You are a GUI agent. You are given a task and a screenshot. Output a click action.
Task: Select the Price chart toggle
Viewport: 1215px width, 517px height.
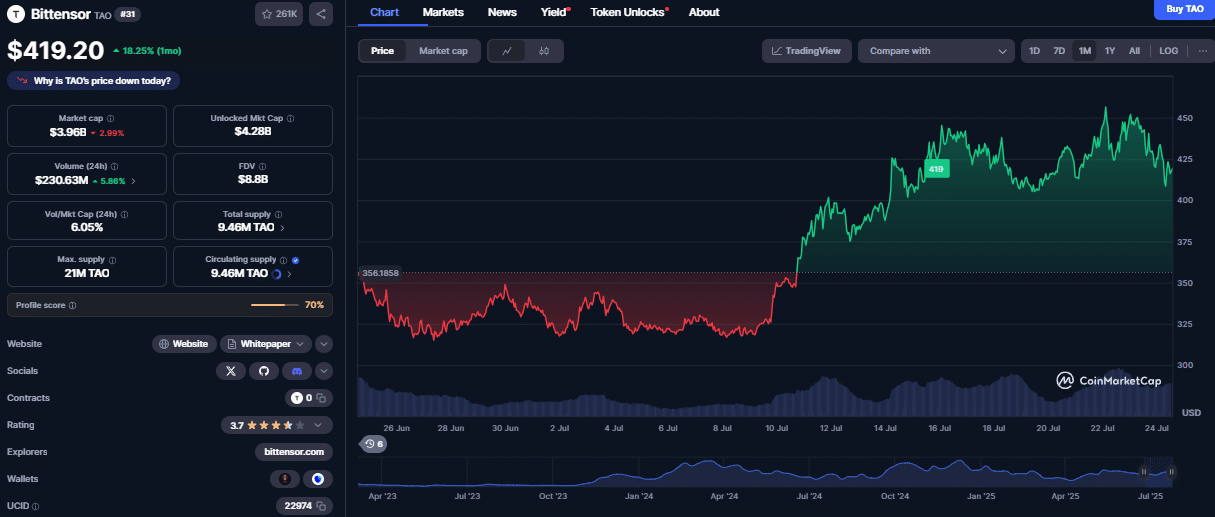click(382, 51)
